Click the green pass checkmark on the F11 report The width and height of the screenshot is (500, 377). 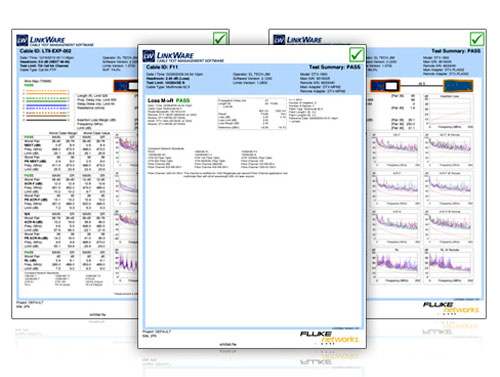point(357,54)
